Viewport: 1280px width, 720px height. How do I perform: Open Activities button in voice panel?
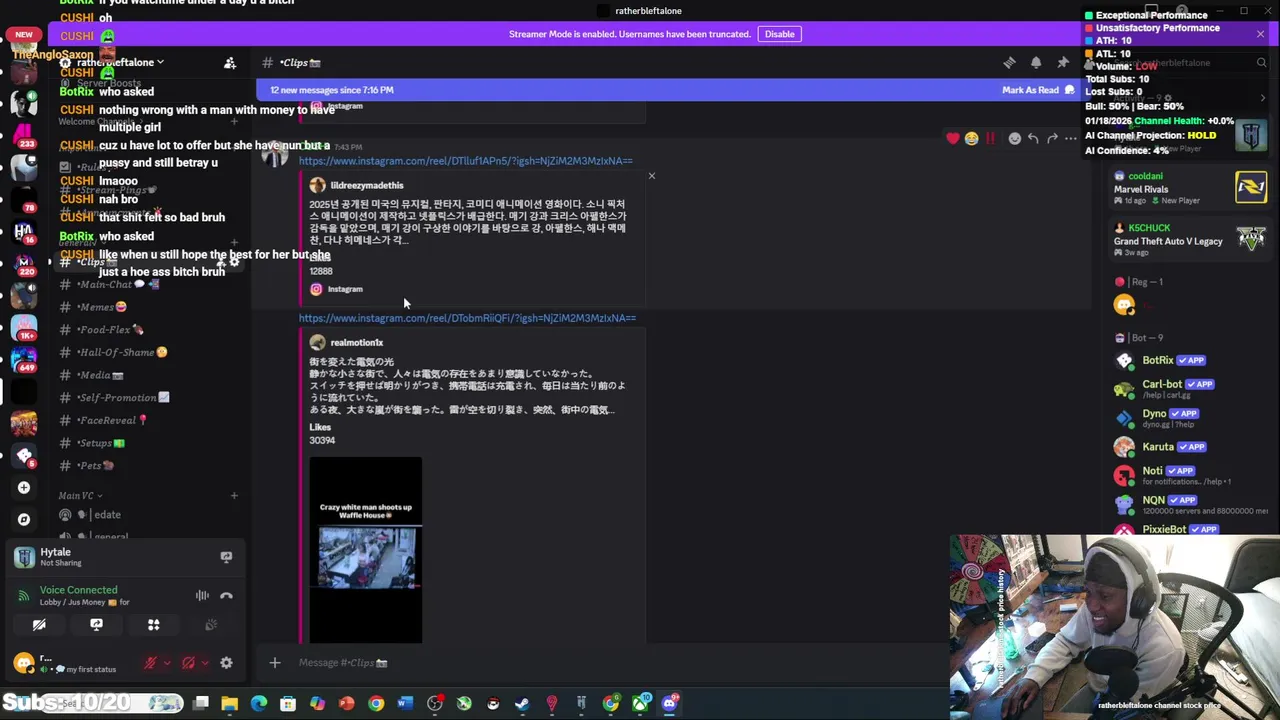153,625
